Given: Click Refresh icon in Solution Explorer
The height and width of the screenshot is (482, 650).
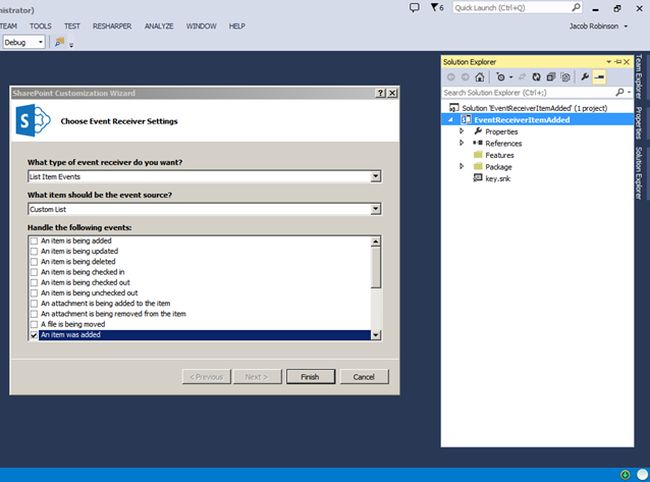Looking at the screenshot, I should click(536, 77).
